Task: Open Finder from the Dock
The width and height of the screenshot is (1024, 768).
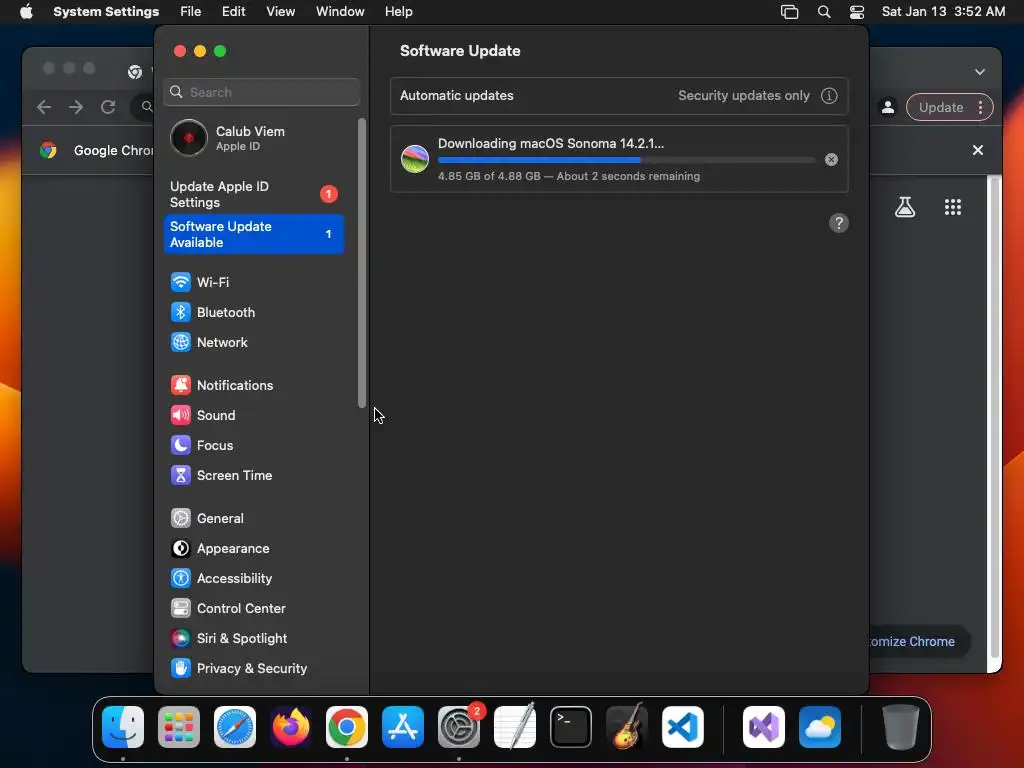Action: coord(123,727)
